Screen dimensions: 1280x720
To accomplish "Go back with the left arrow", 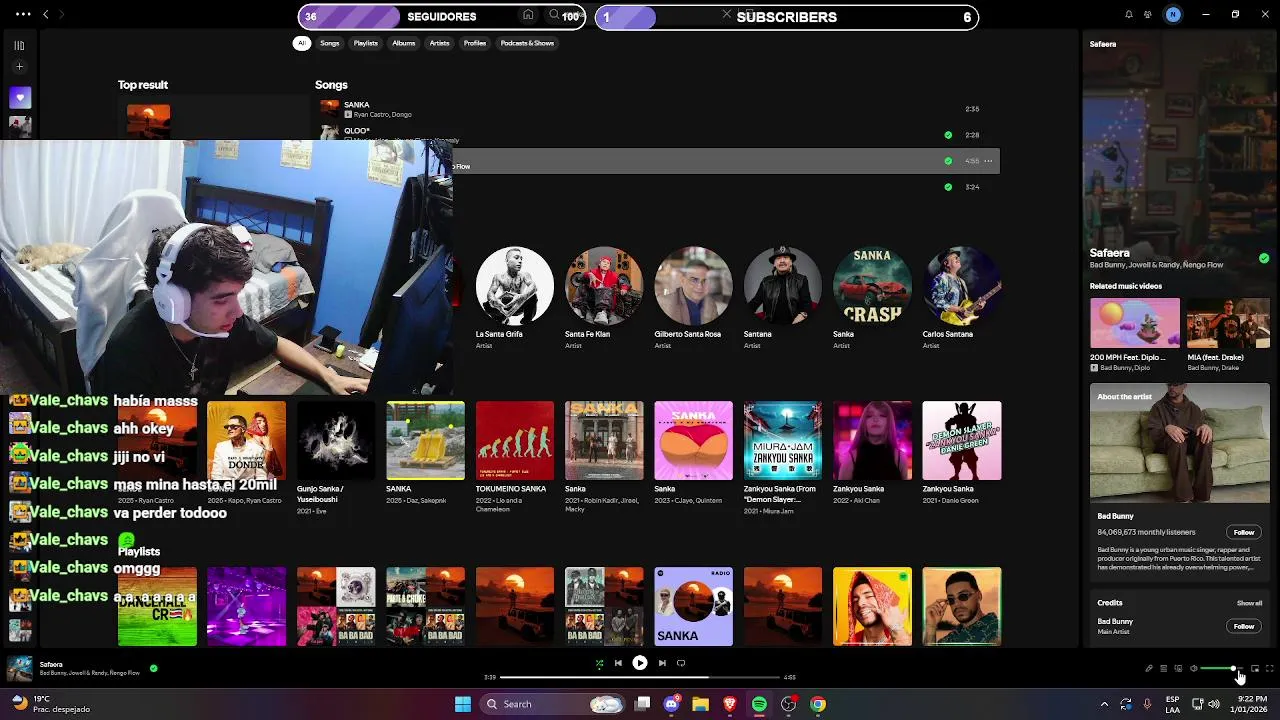I will [x=45, y=15].
